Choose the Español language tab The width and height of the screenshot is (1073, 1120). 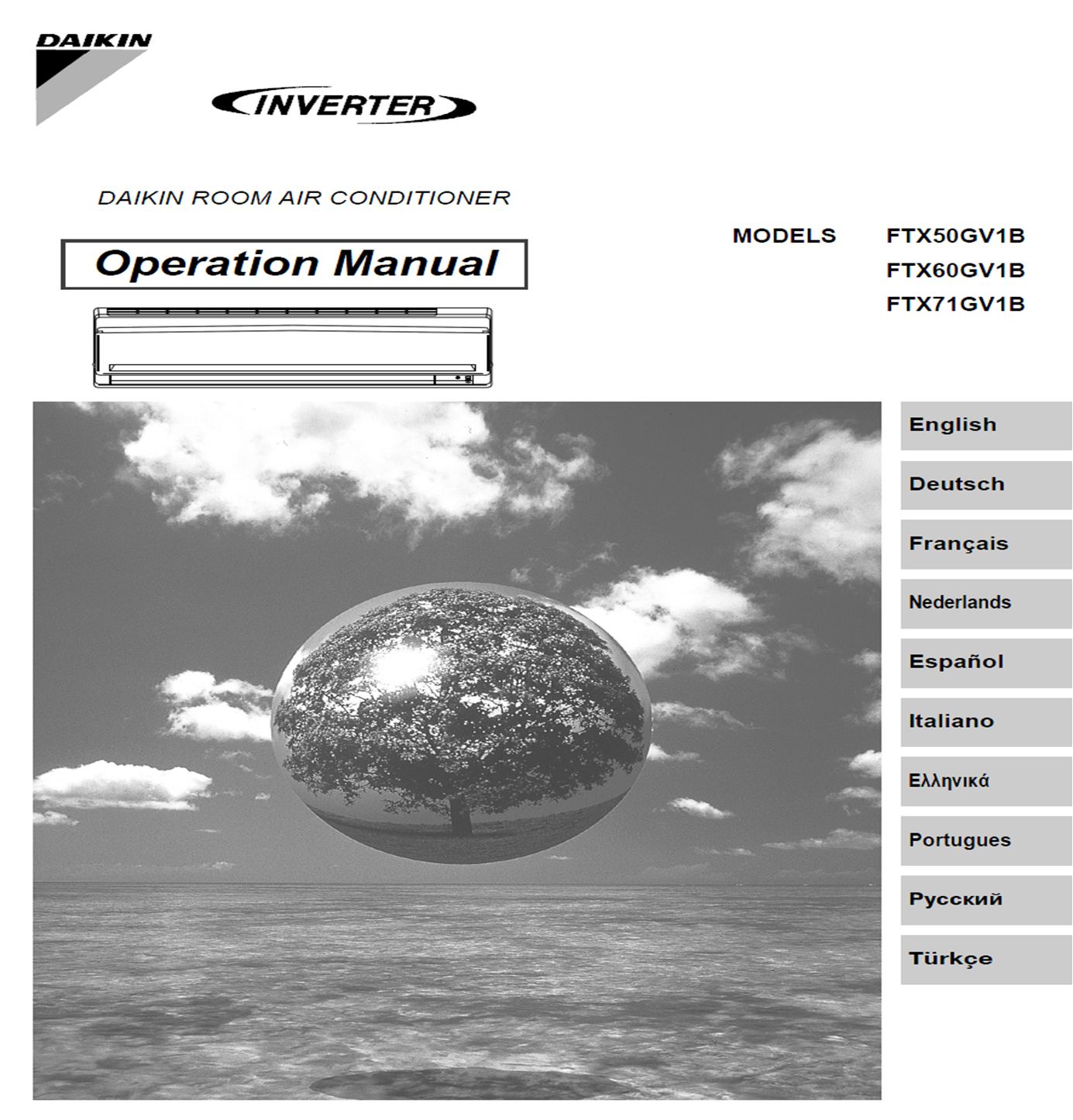tap(985, 663)
